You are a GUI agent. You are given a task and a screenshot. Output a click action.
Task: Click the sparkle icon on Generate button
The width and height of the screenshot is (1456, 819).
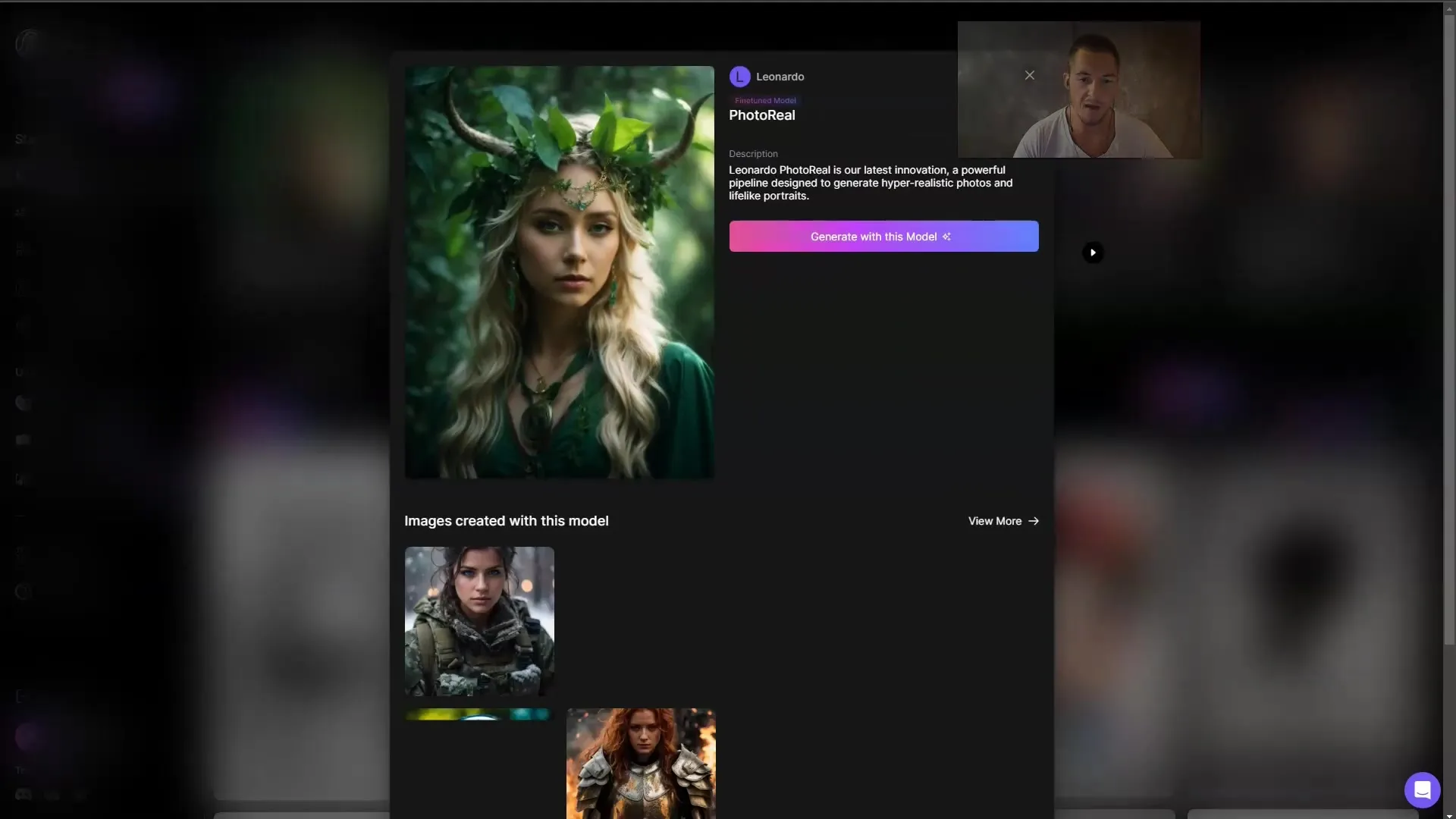point(946,237)
